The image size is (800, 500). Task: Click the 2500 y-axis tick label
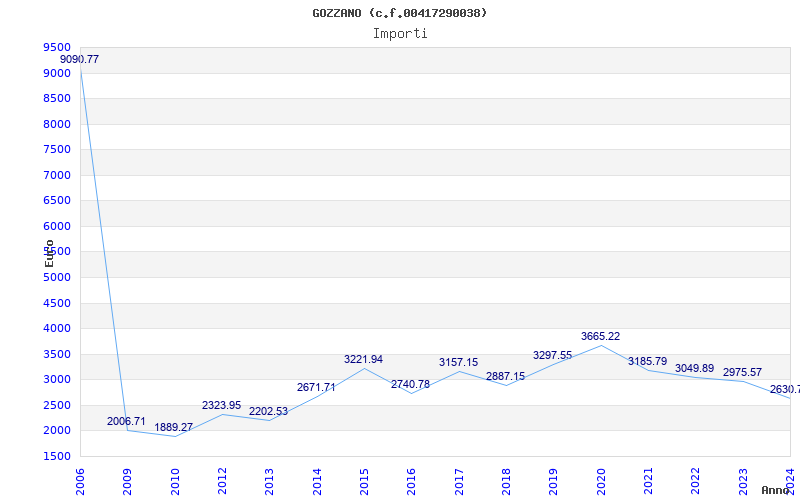[57, 406]
